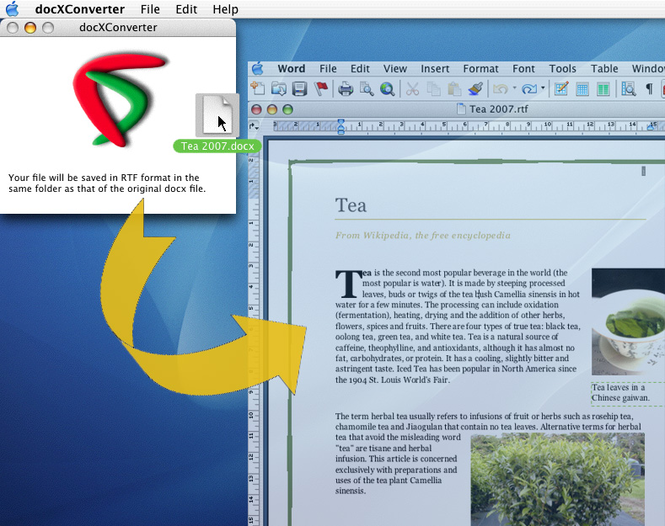This screenshot has width=665, height=526.
Task: Click the tea plant bush photo
Action: pos(558,479)
